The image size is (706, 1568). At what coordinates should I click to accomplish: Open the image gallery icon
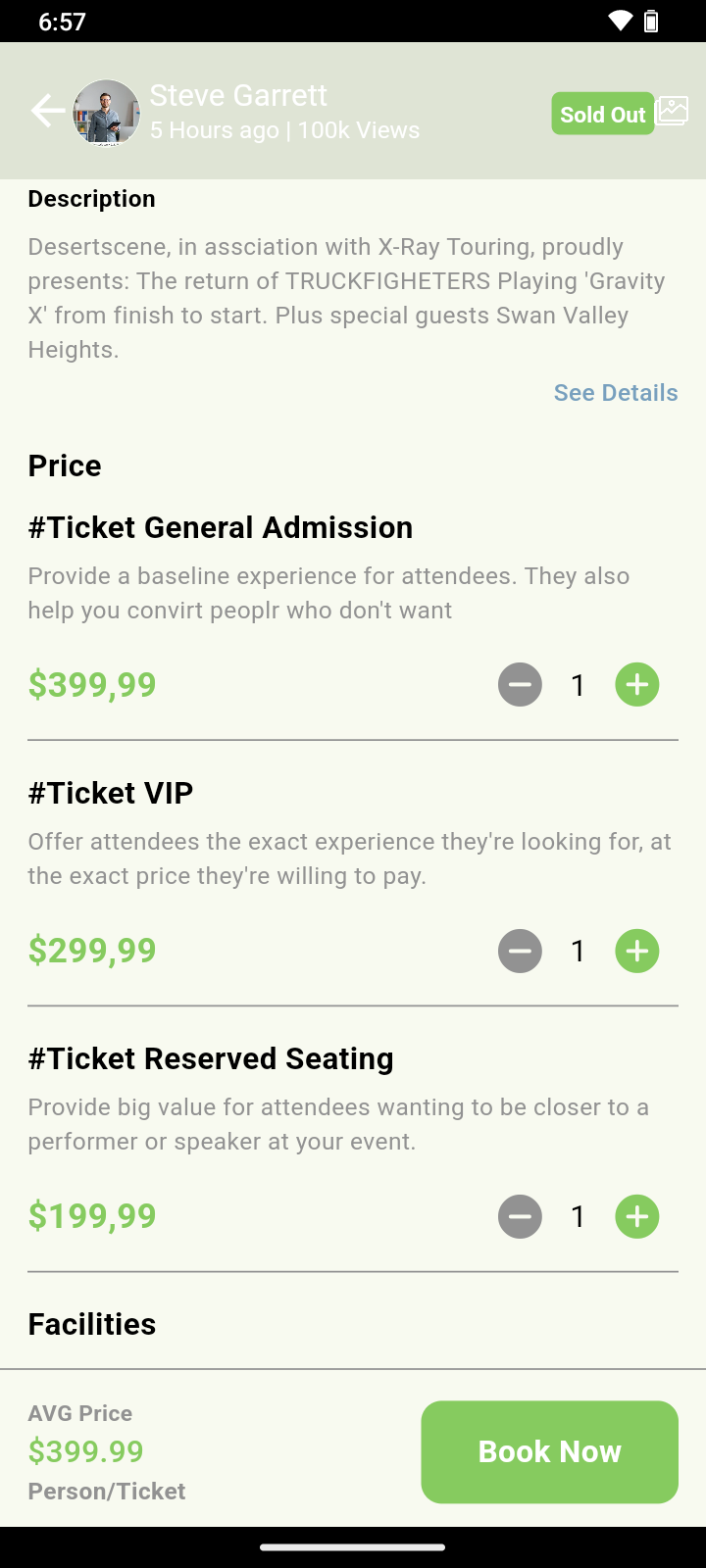click(673, 111)
